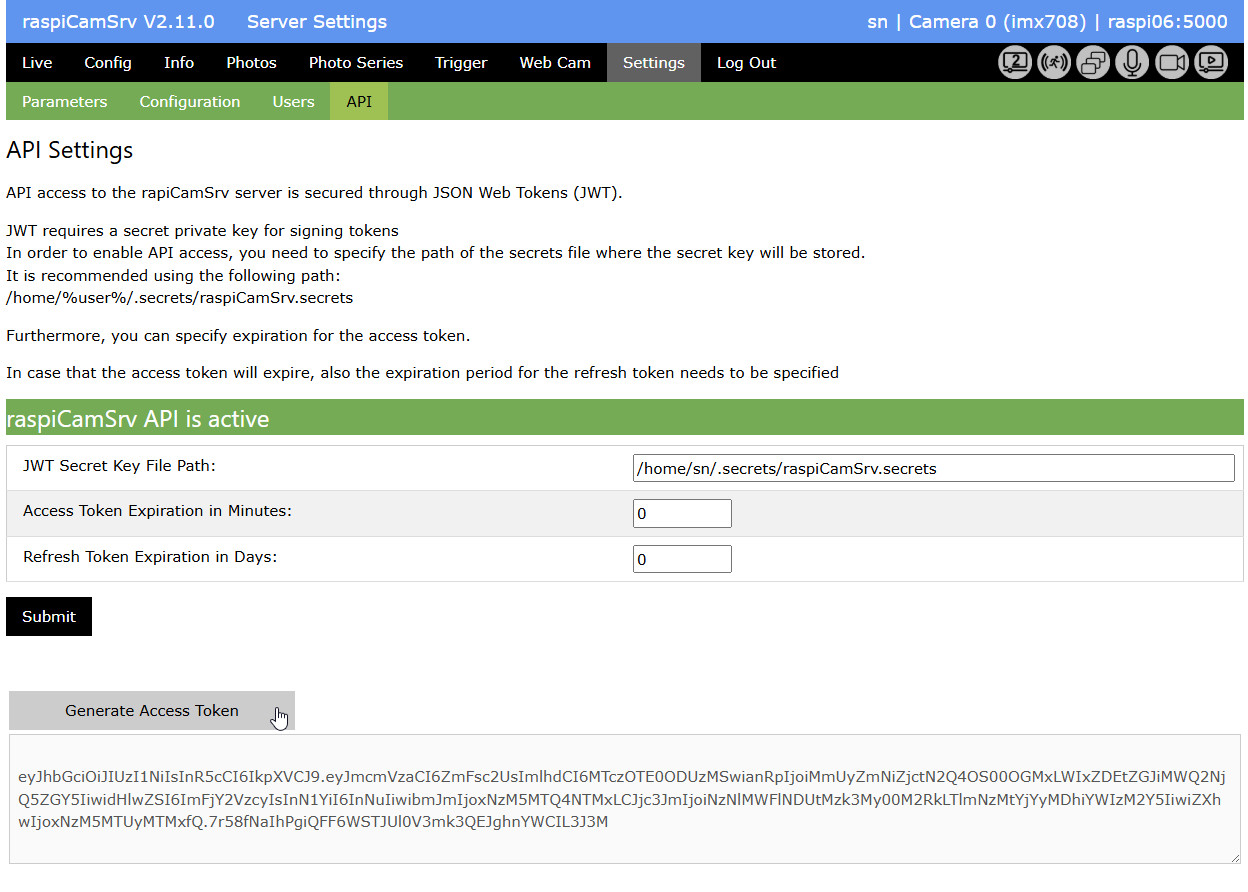This screenshot has width=1248, height=892.
Task: Open the Photo Series page
Action: coord(355,62)
